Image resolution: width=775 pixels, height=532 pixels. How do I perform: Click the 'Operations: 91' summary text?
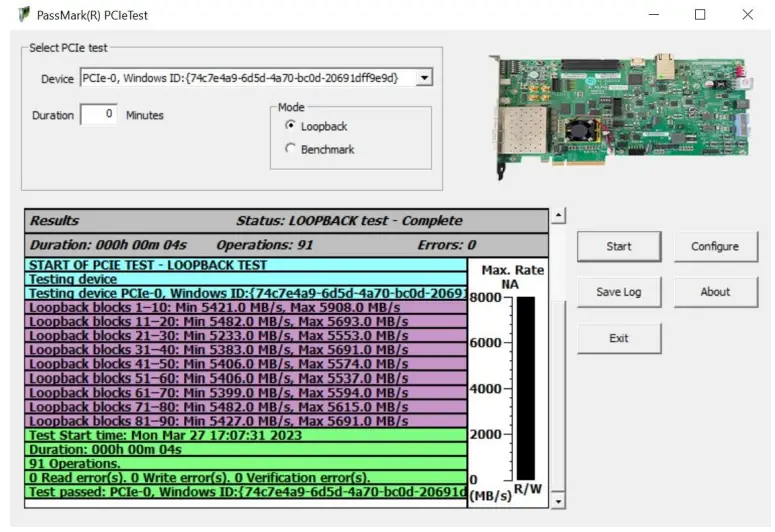click(265, 245)
